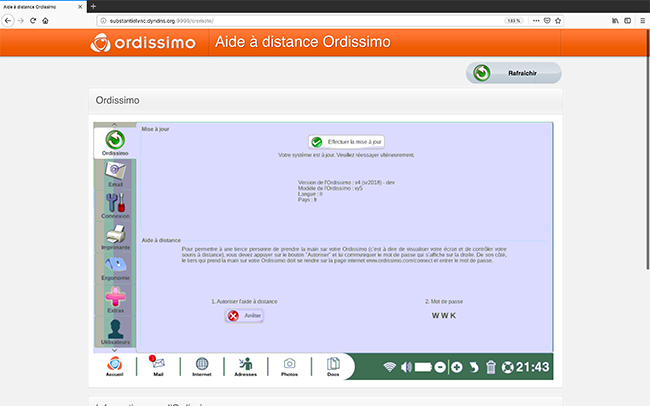Viewport: 650px width, 406px height.
Task: Click the zoom in plus icon
Action: (457, 367)
